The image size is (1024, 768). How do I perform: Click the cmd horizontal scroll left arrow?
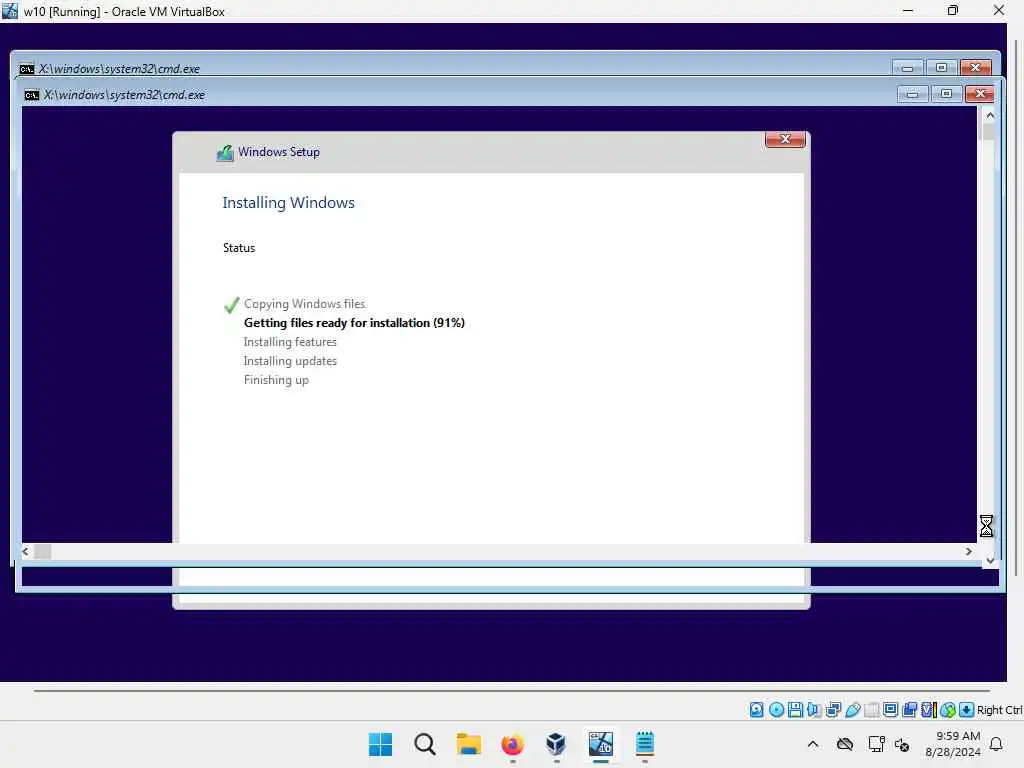tap(25, 552)
